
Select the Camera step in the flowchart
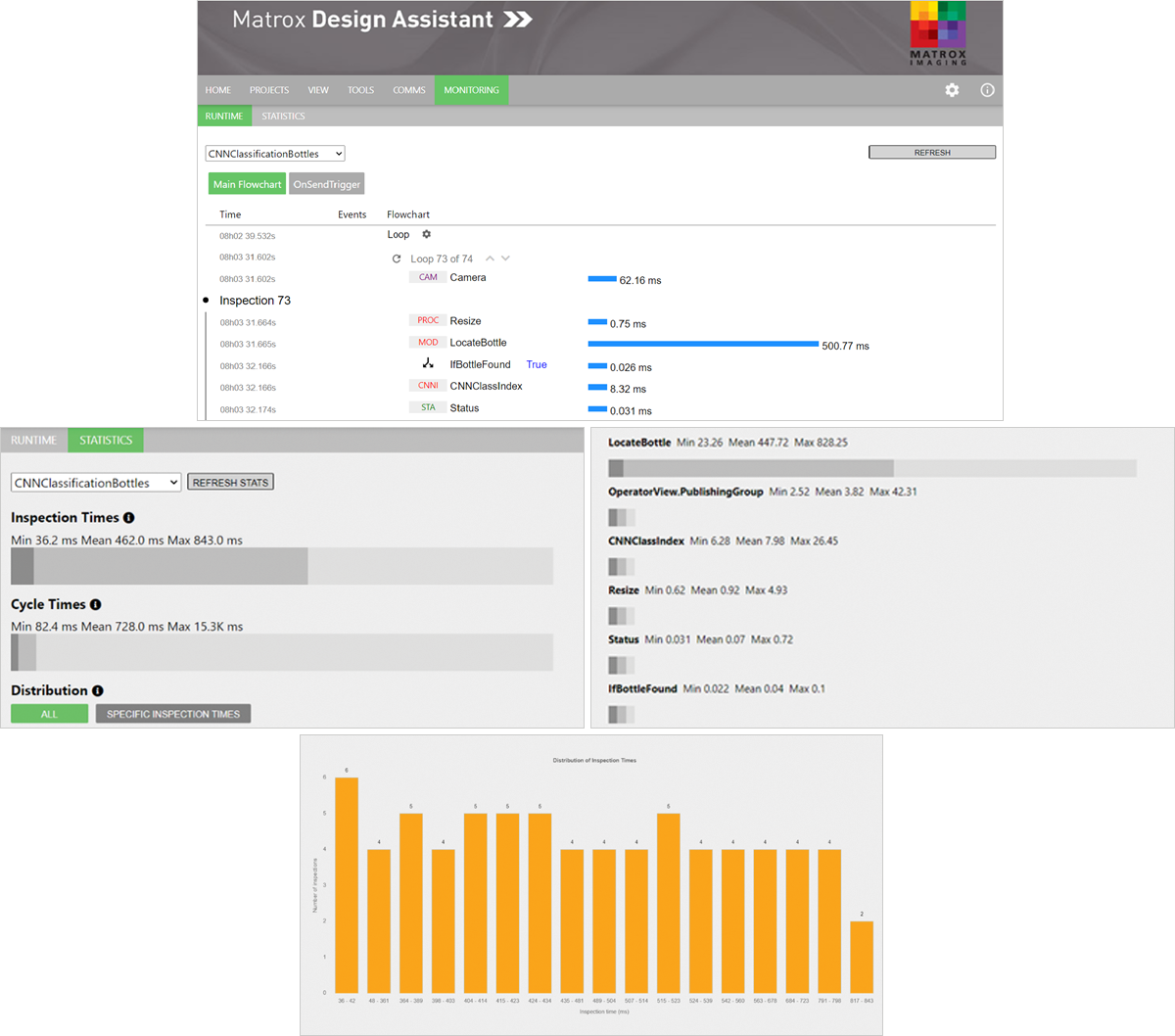pos(468,277)
